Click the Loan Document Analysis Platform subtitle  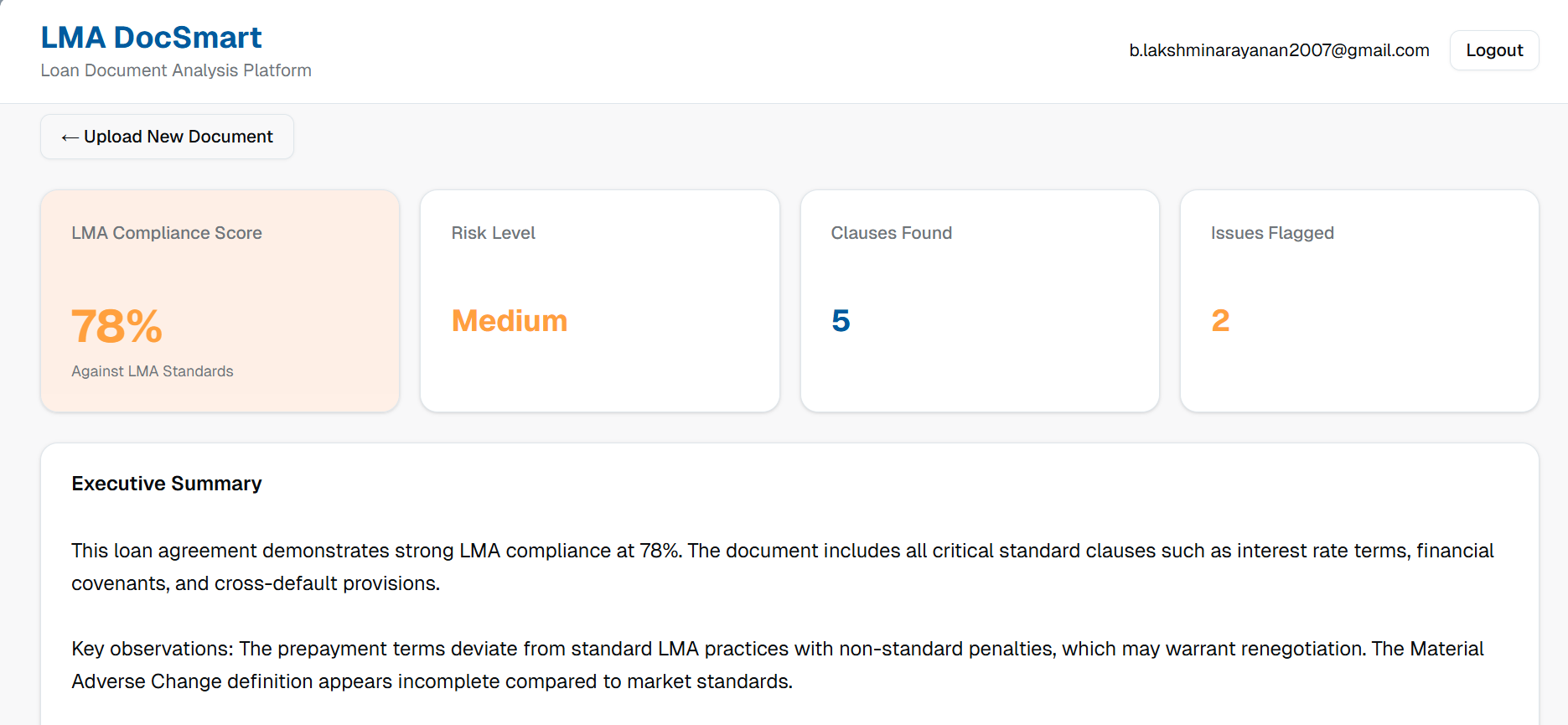click(x=176, y=70)
